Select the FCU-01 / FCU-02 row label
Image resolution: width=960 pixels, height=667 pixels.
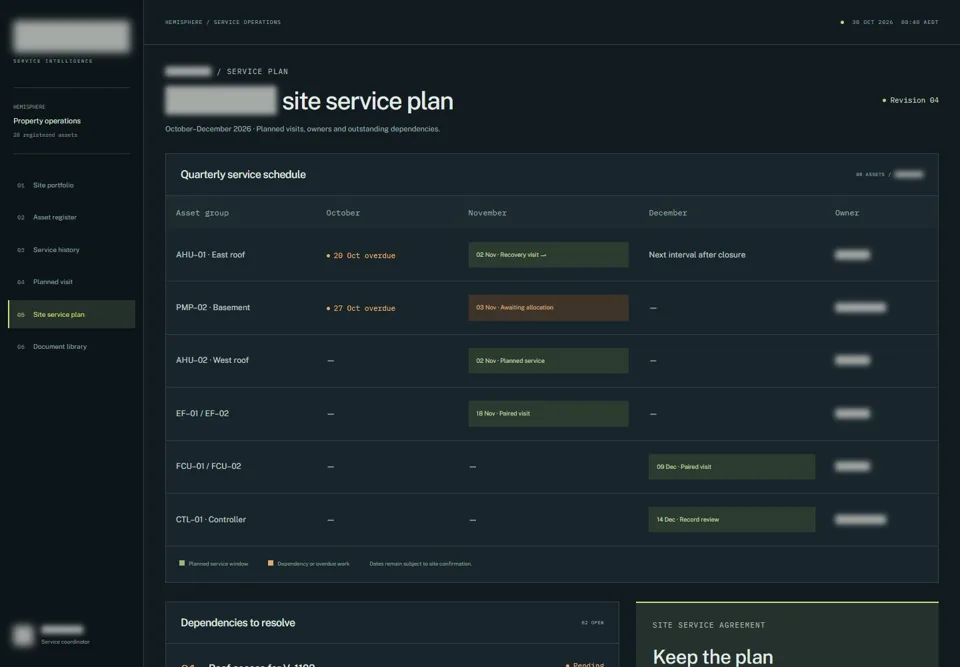(208, 466)
